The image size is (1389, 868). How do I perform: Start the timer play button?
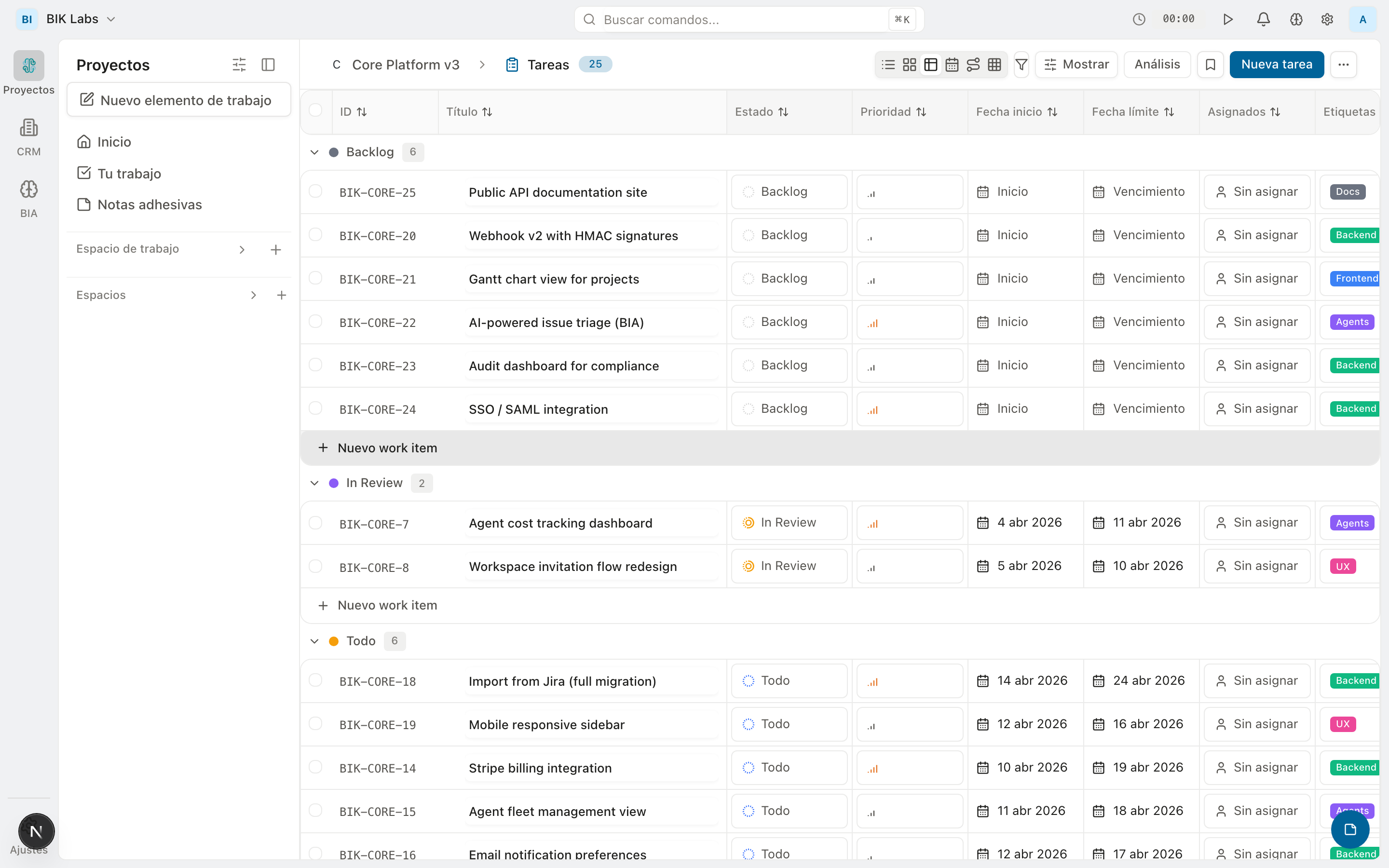point(1228,19)
